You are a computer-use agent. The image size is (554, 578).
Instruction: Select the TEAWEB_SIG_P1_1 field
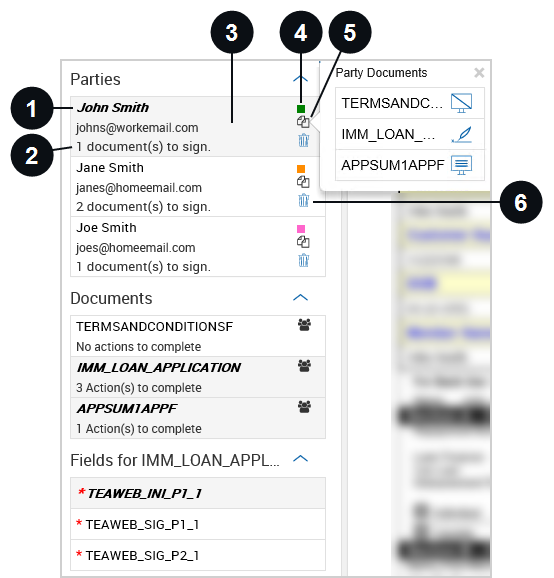pos(198,524)
